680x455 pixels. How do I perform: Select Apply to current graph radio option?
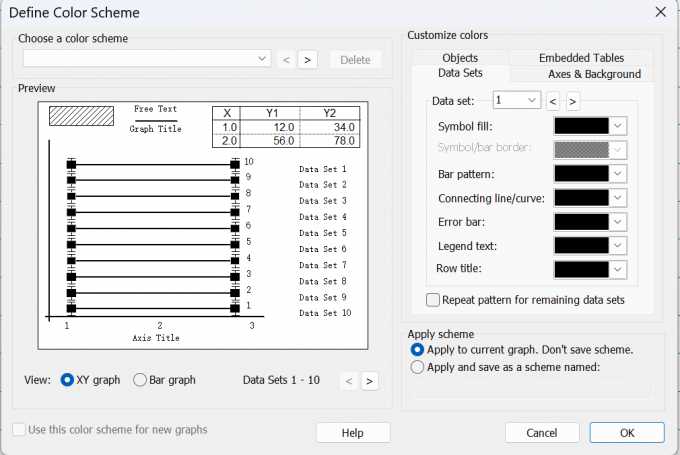tap(417, 350)
